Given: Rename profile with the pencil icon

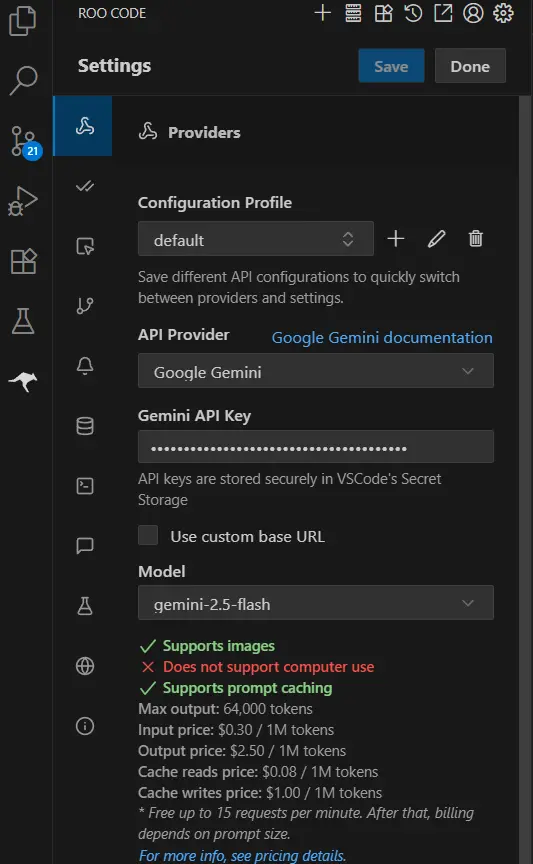Looking at the screenshot, I should click(x=436, y=239).
